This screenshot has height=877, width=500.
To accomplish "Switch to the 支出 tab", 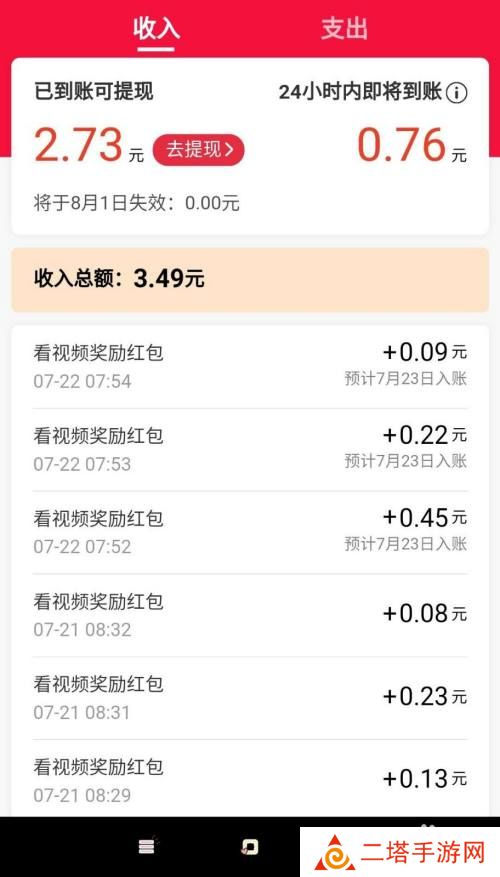I will click(344, 28).
